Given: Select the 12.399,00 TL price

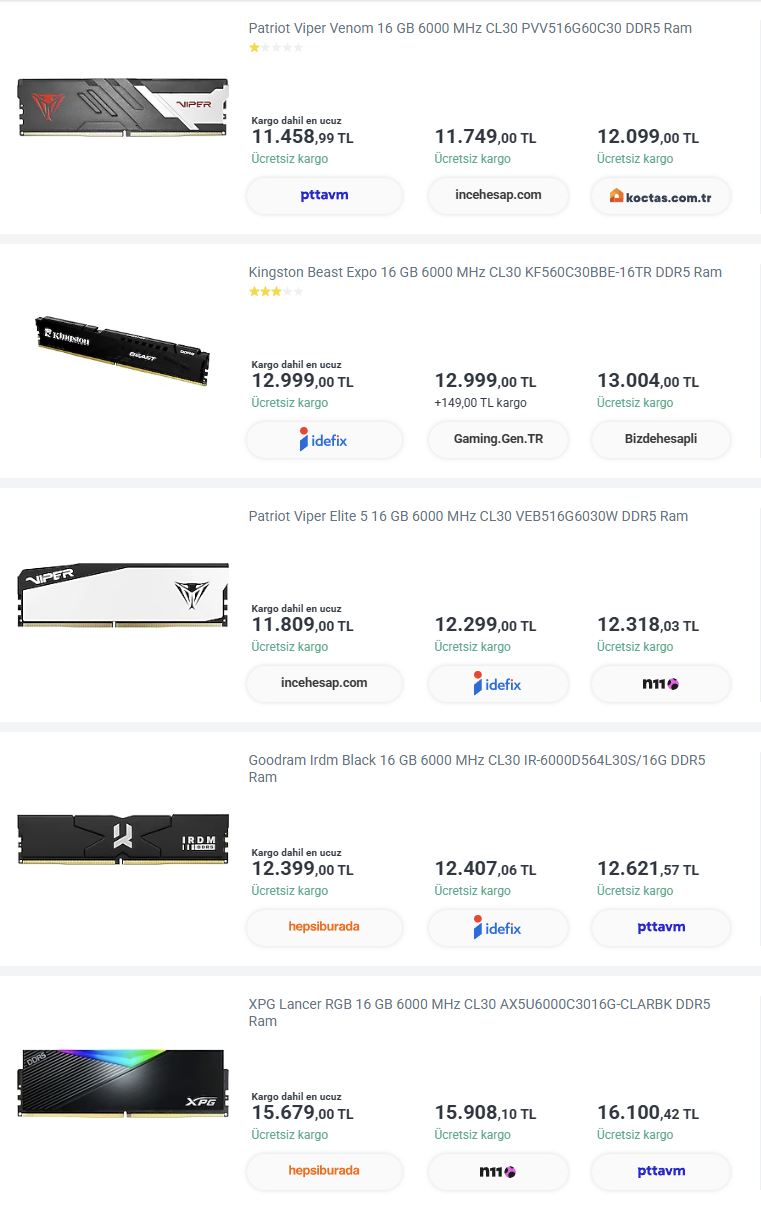Looking at the screenshot, I should 302,869.
